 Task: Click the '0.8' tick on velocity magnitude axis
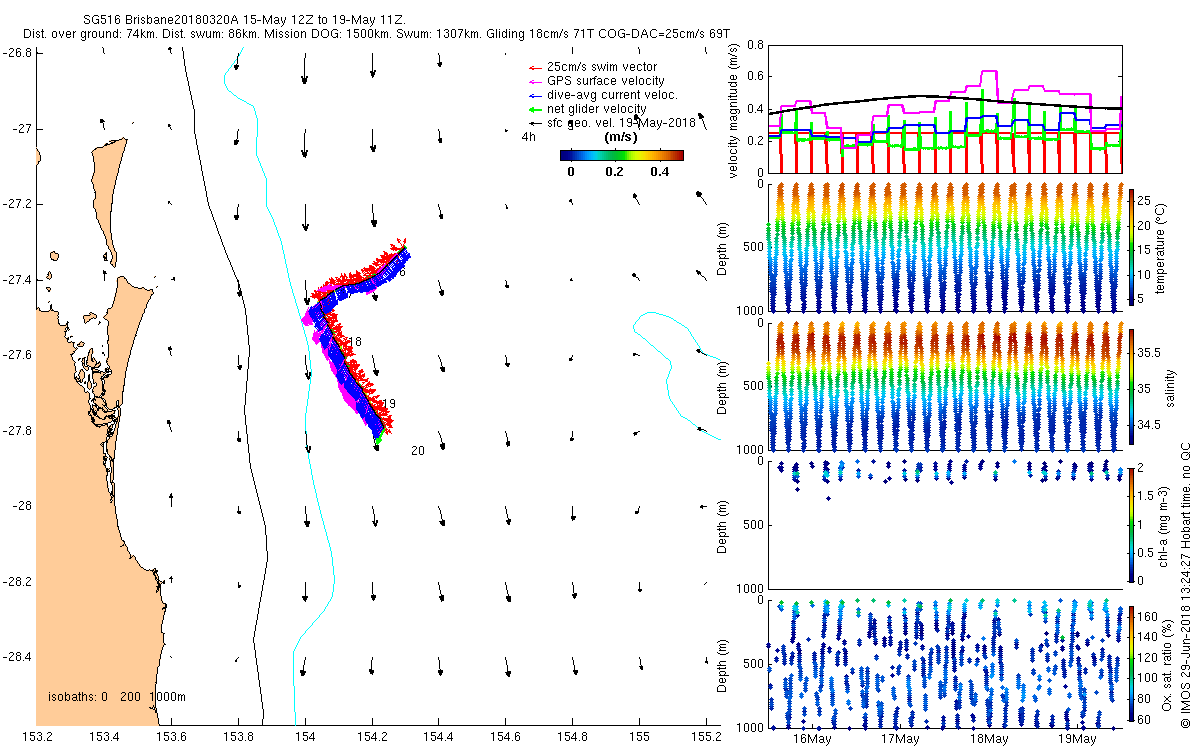[x=755, y=45]
